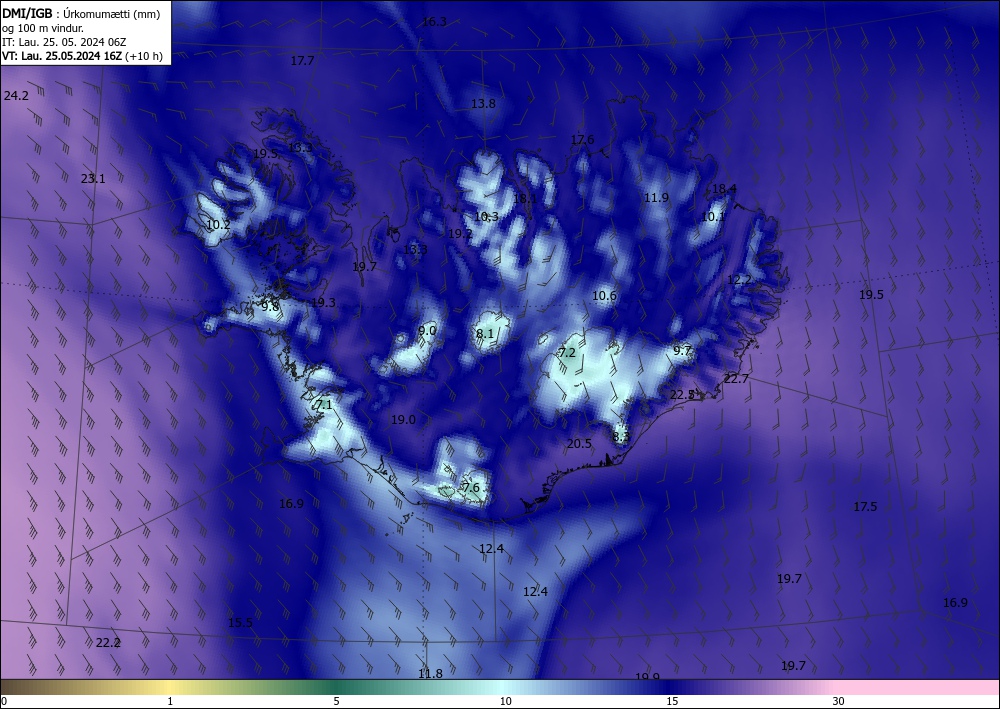Pick the 24.2 value label
This screenshot has width=1000, height=709.
click(16, 96)
